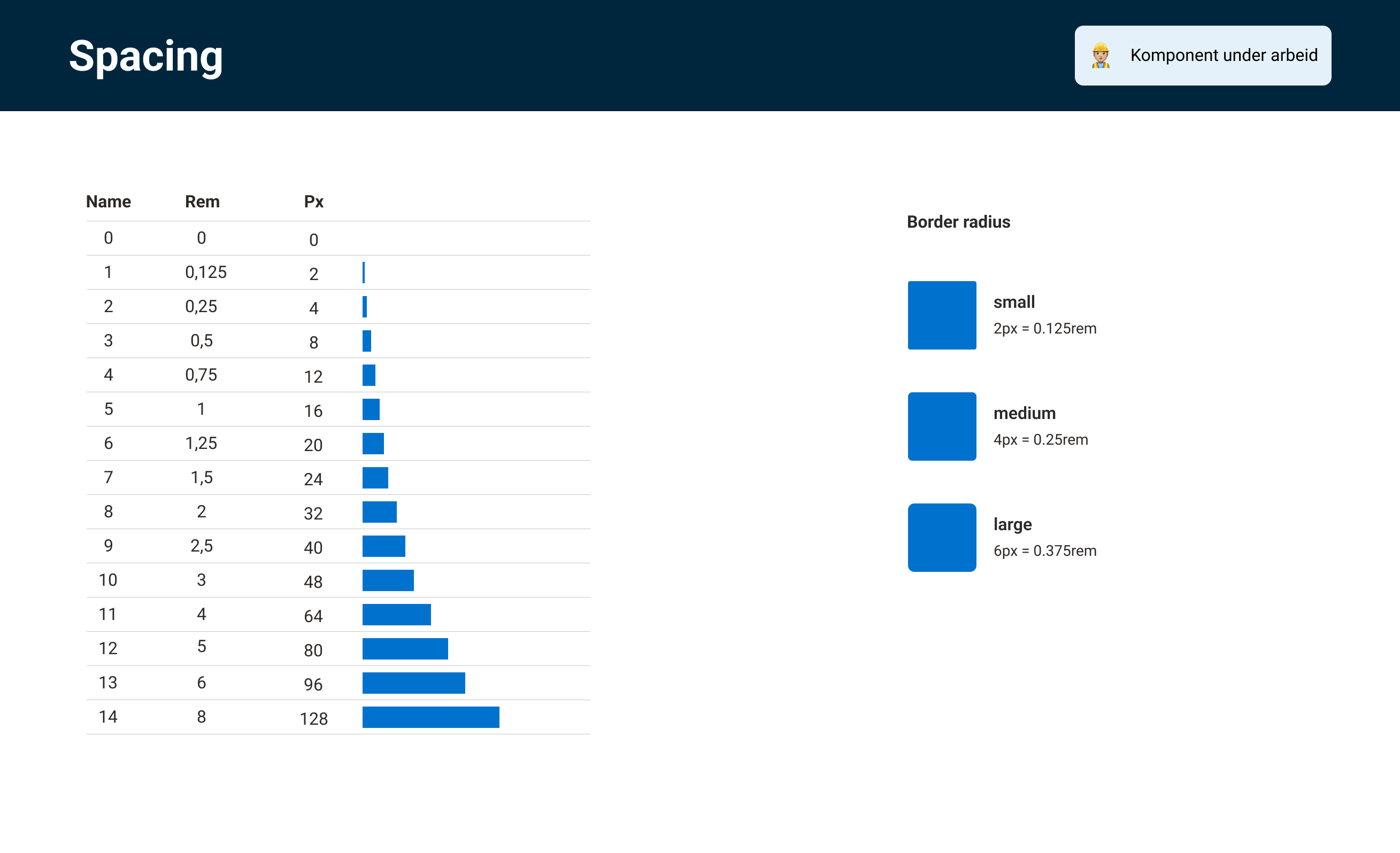Select the 'Border radius' heading
This screenshot has width=1400, height=853.
tap(958, 222)
